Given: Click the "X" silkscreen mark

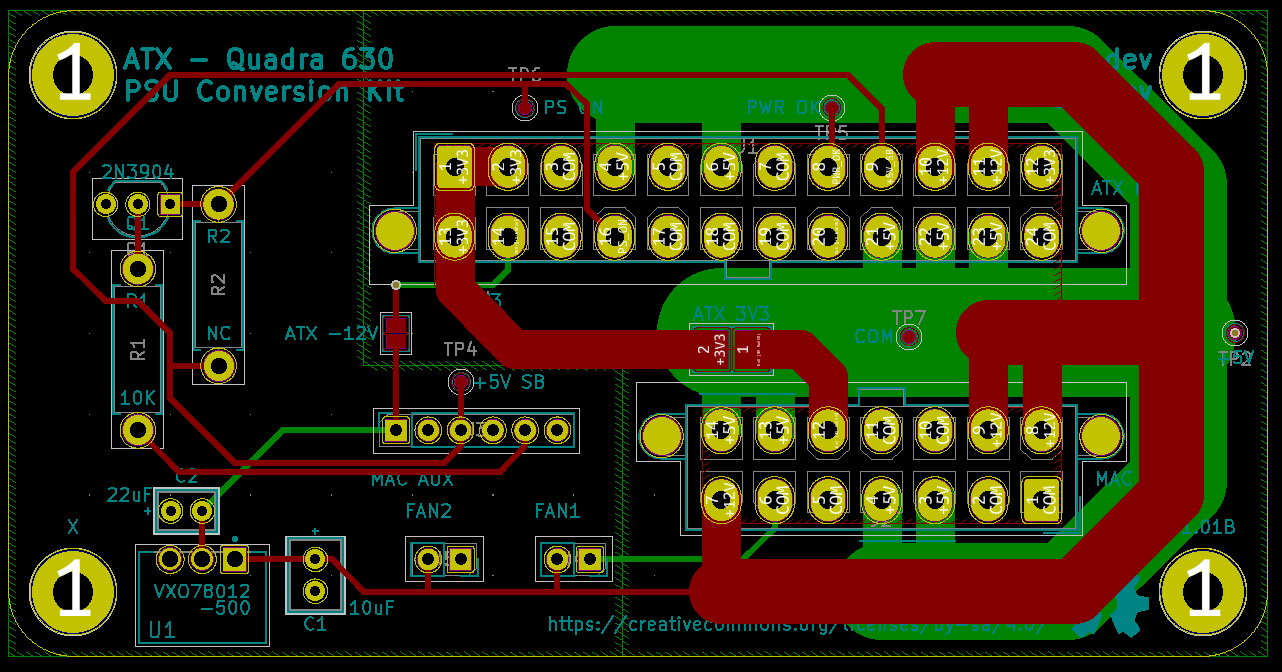Looking at the screenshot, I should (x=72, y=526).
